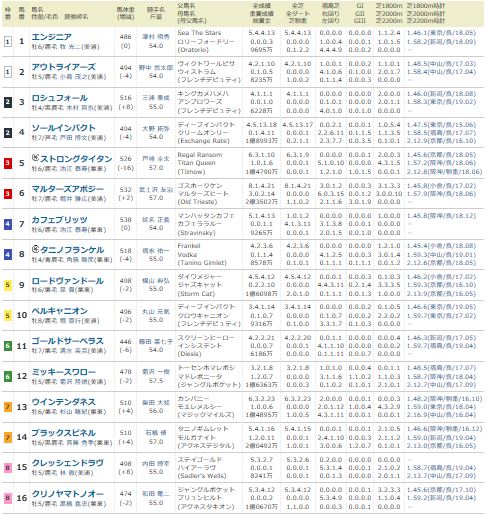Click the orange bracket 7 box beside ウインテンダネス
The image size is (490, 515).
point(7,407)
